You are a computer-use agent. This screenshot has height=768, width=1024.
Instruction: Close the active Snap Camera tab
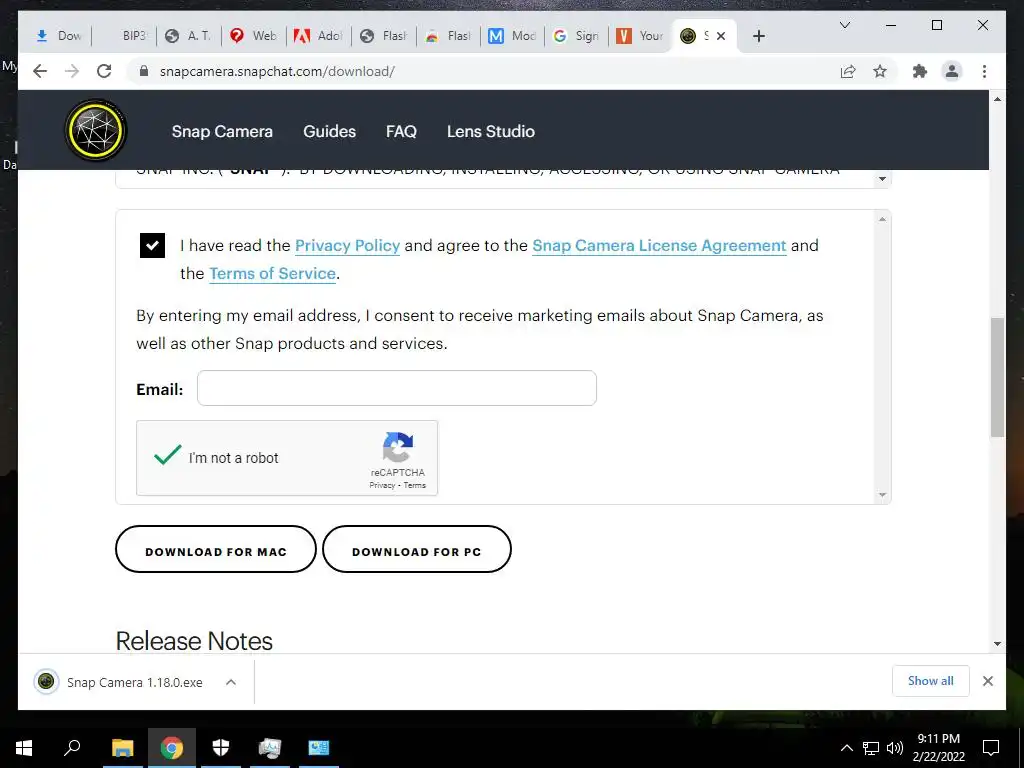721,36
